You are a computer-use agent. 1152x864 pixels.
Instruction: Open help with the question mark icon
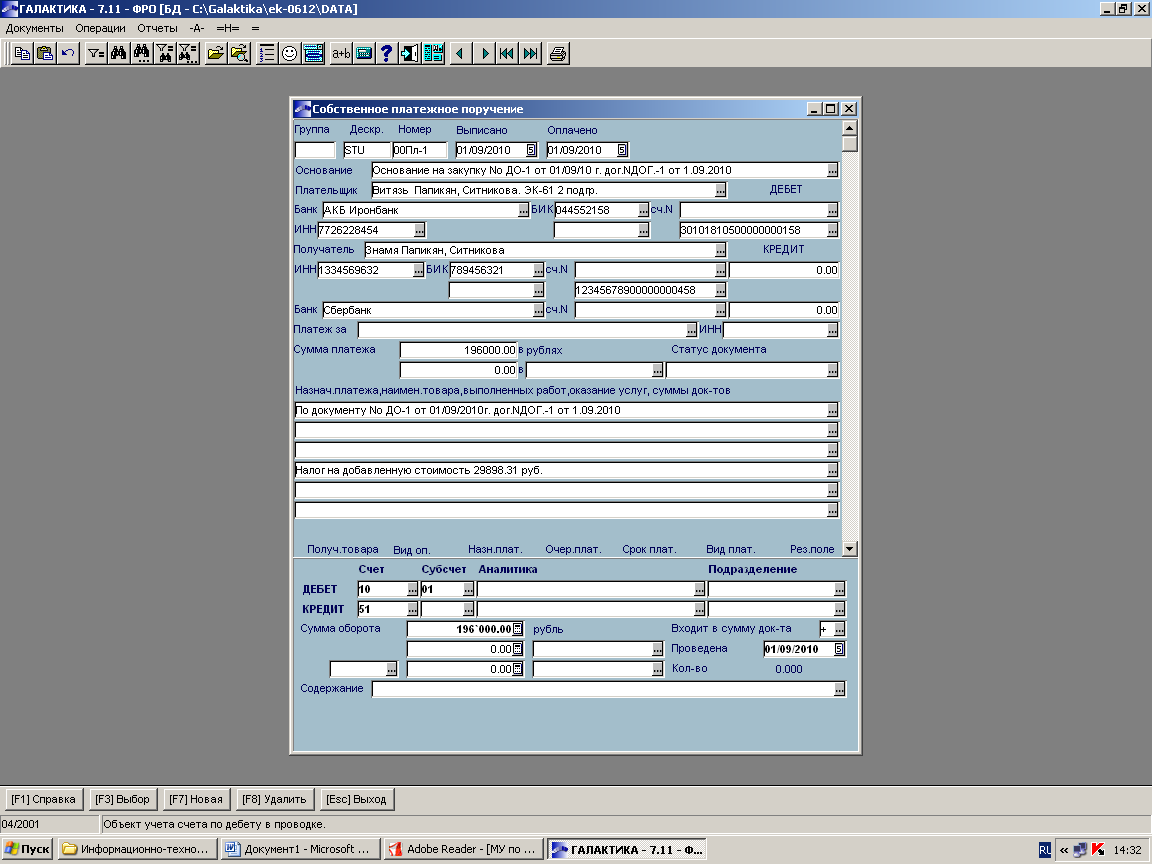(x=387, y=54)
